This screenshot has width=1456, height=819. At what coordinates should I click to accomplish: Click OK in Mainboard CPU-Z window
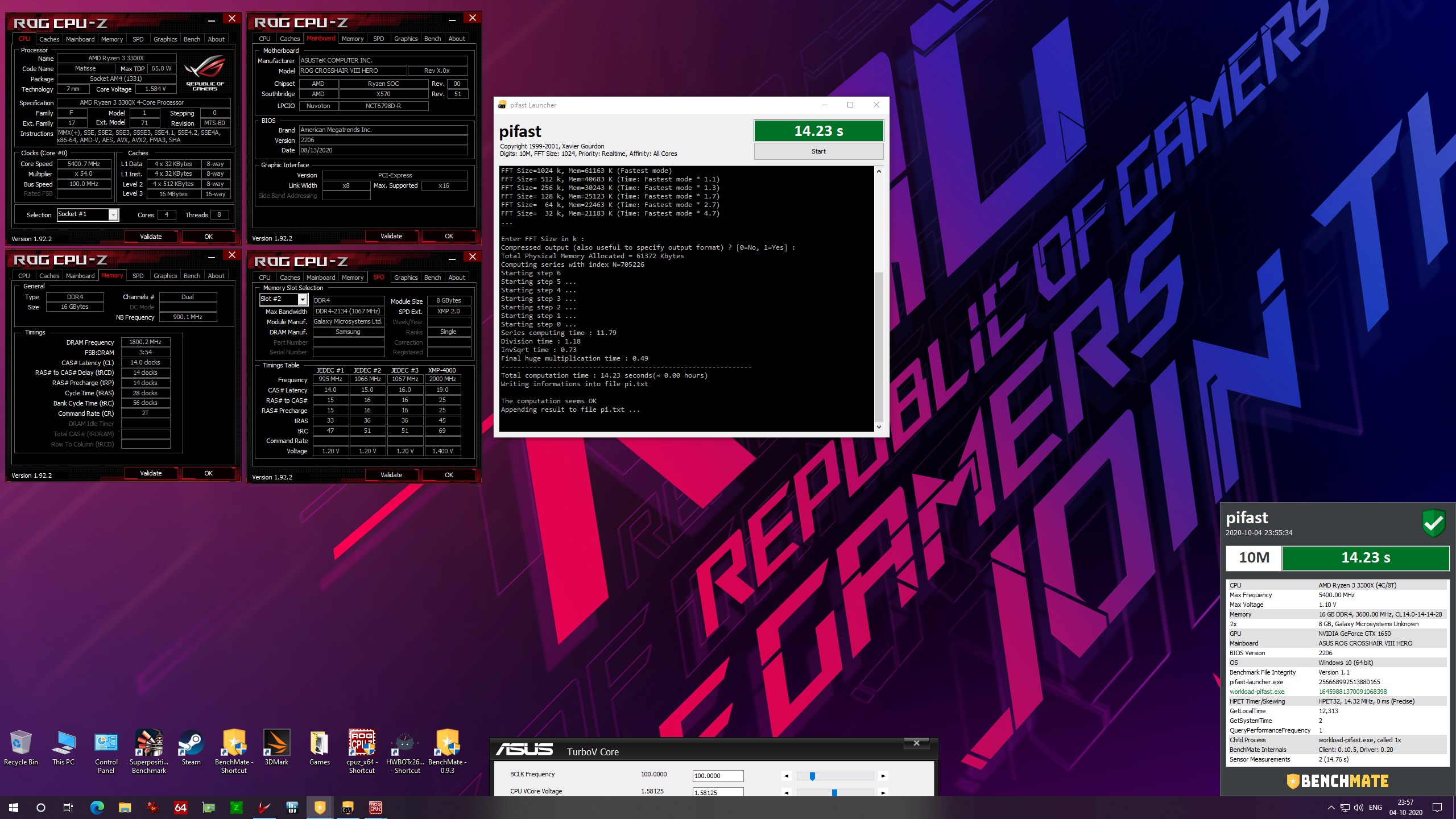coord(449,236)
